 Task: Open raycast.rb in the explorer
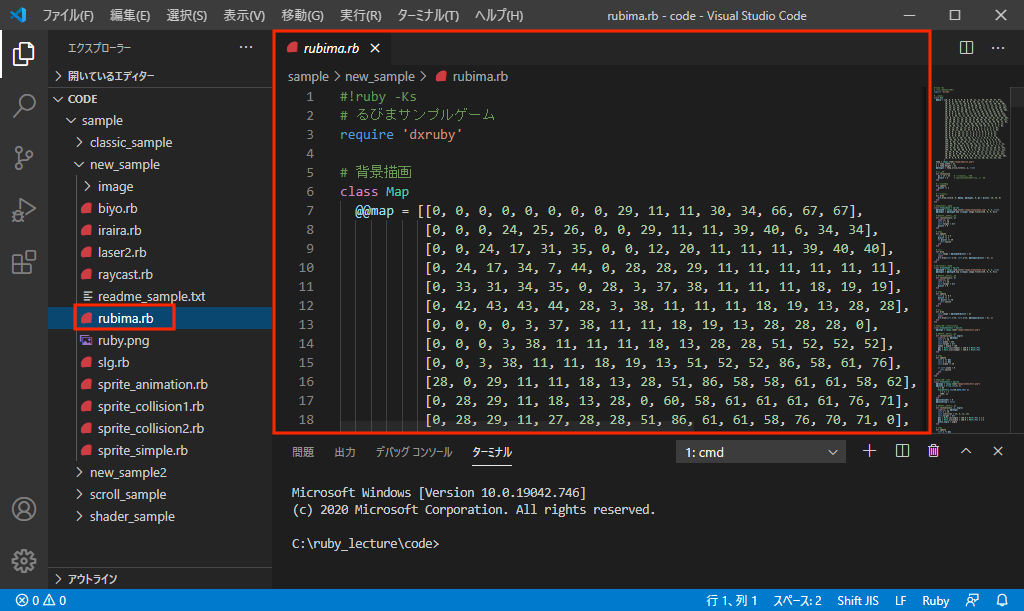160,275
